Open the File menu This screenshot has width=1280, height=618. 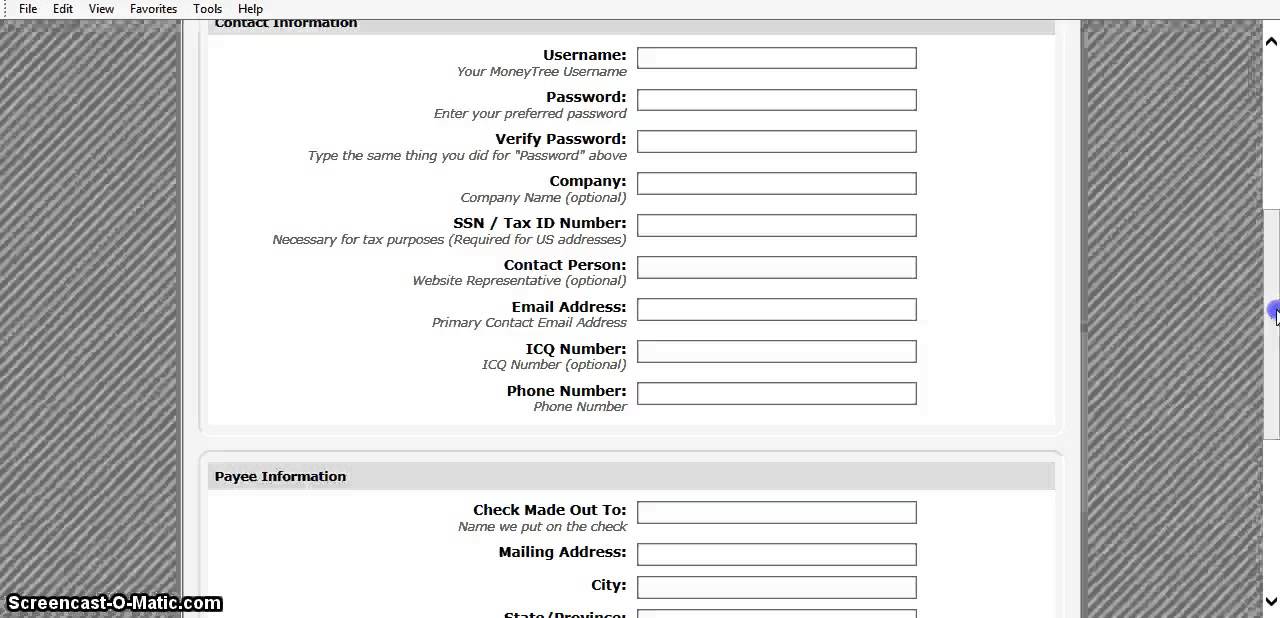(28, 9)
